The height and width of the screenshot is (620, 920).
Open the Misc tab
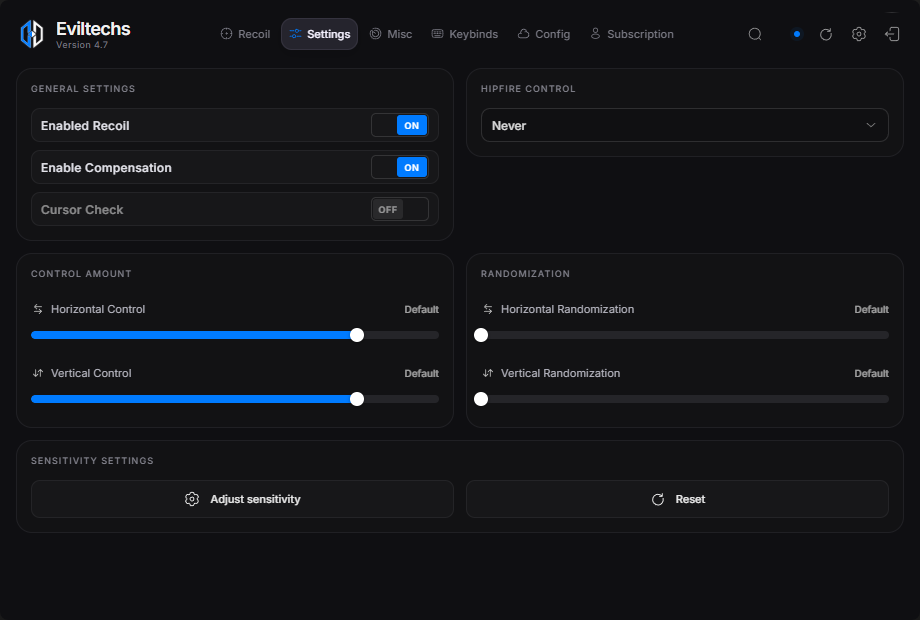pyautogui.click(x=391, y=34)
